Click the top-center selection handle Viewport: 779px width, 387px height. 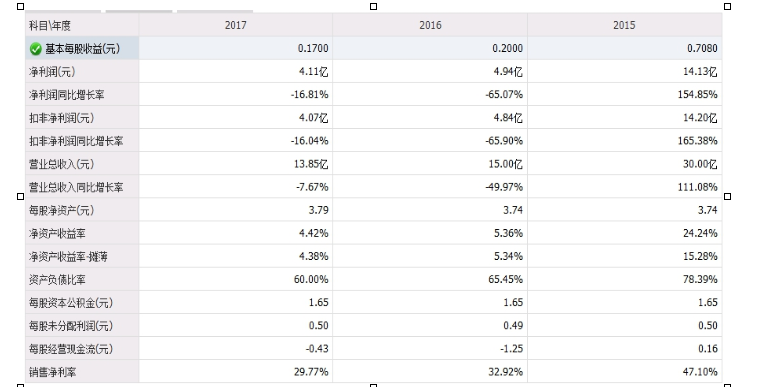point(374,6)
